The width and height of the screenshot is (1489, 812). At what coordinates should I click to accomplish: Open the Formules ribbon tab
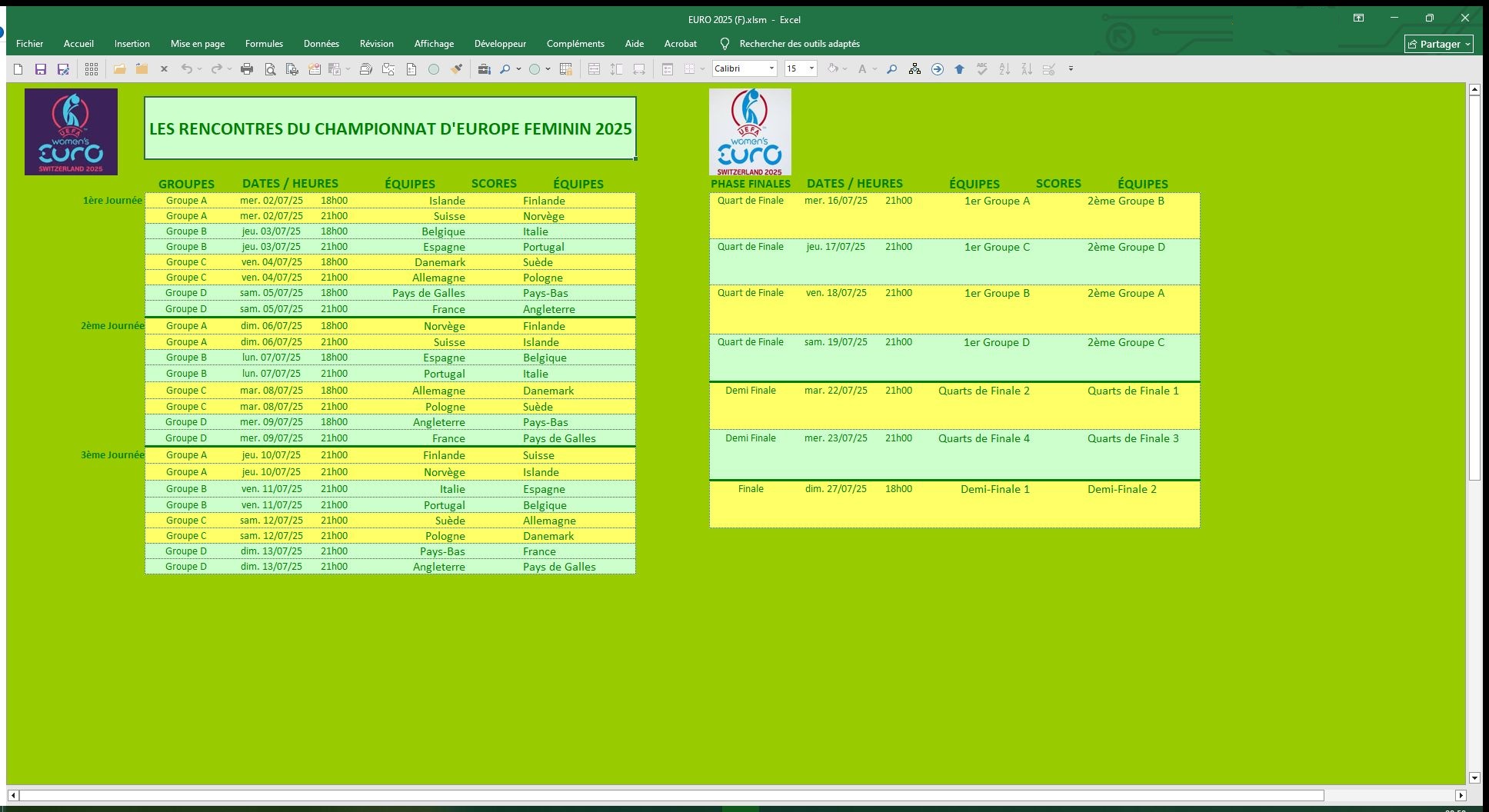264,44
